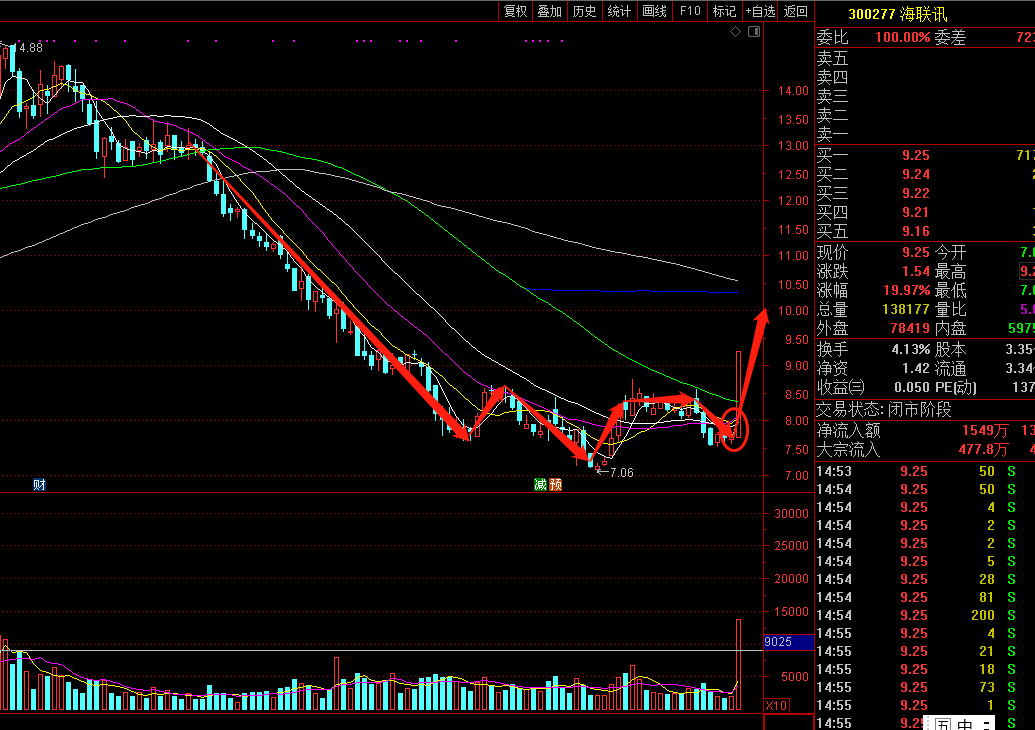Click the 涨跌 value 1.54
This screenshot has height=730, width=1035.
(x=916, y=271)
